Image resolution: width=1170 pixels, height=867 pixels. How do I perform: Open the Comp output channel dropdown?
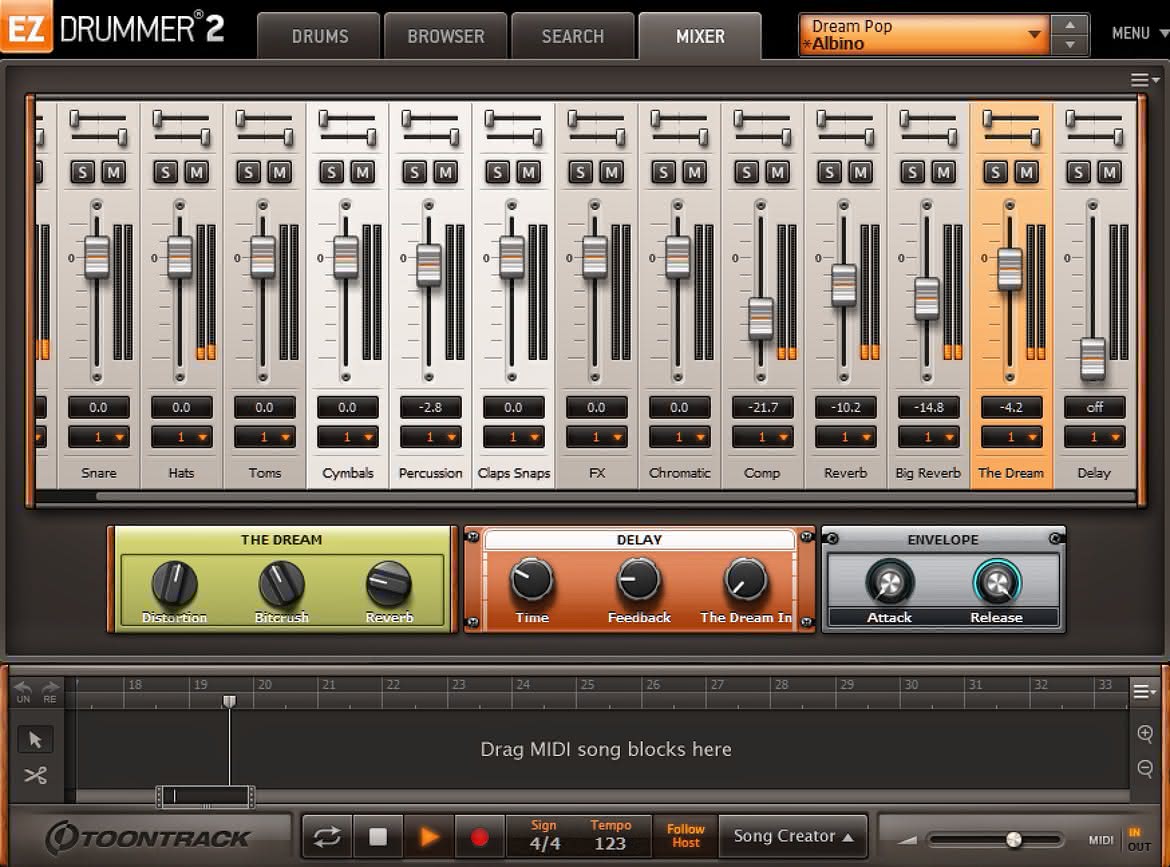pyautogui.click(x=762, y=437)
